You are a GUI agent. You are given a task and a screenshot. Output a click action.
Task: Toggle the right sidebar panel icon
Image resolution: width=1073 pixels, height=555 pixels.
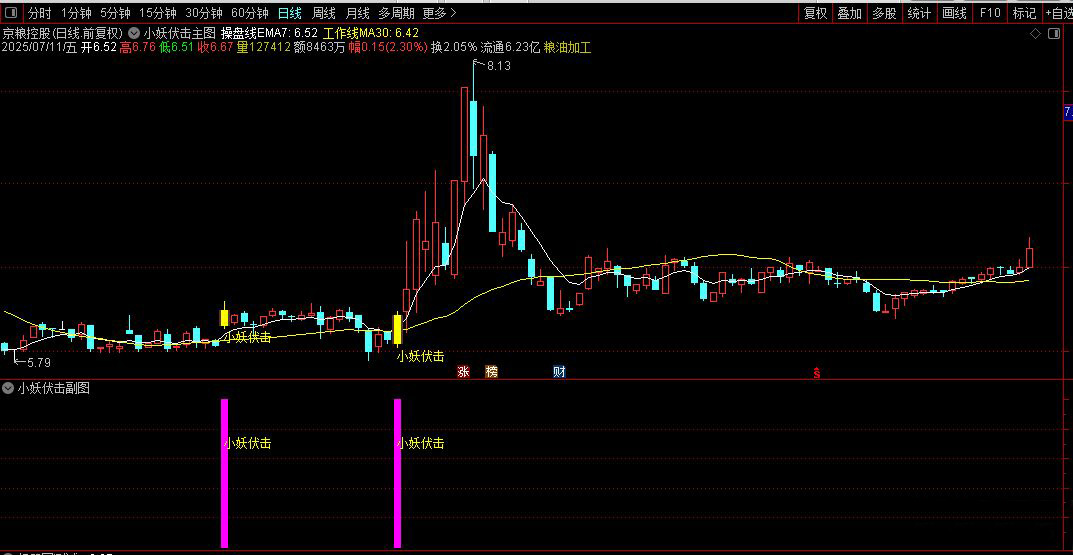tap(1054, 34)
